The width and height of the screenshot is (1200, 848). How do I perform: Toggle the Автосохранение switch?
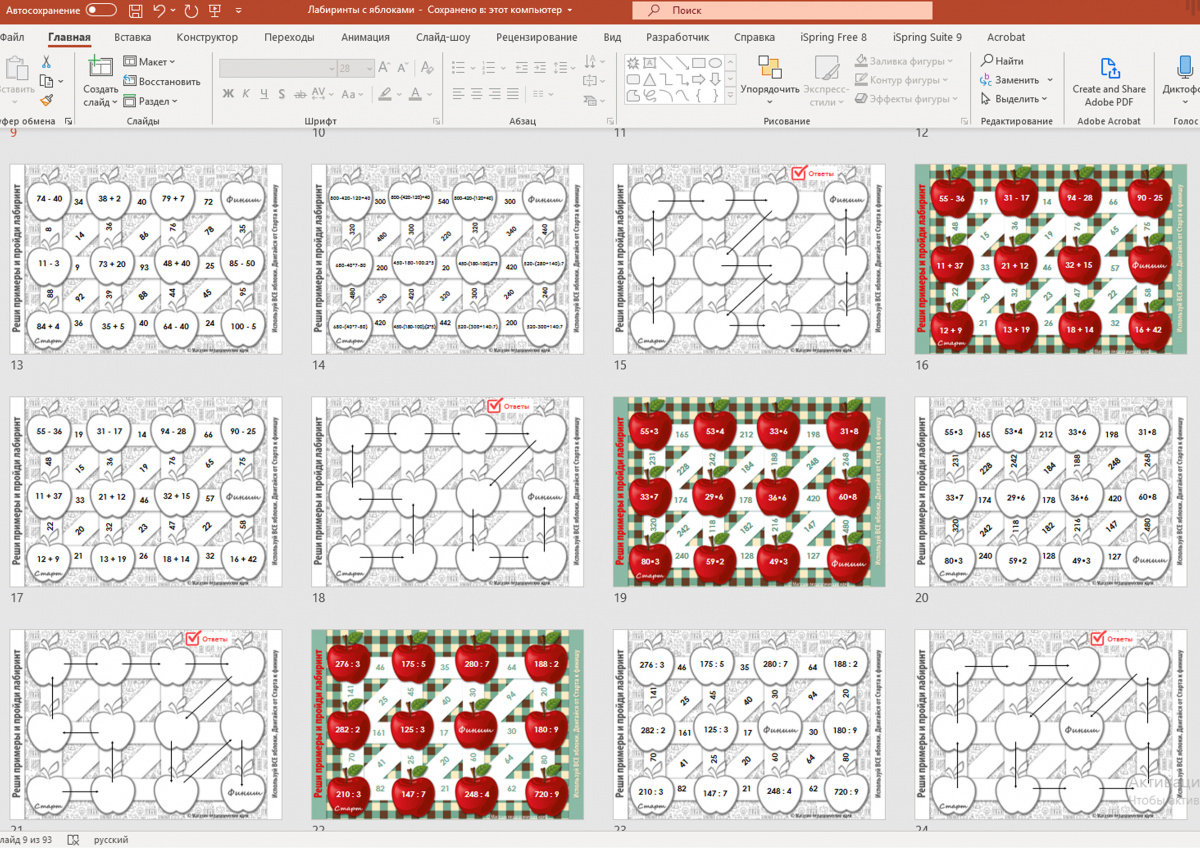pos(101,10)
